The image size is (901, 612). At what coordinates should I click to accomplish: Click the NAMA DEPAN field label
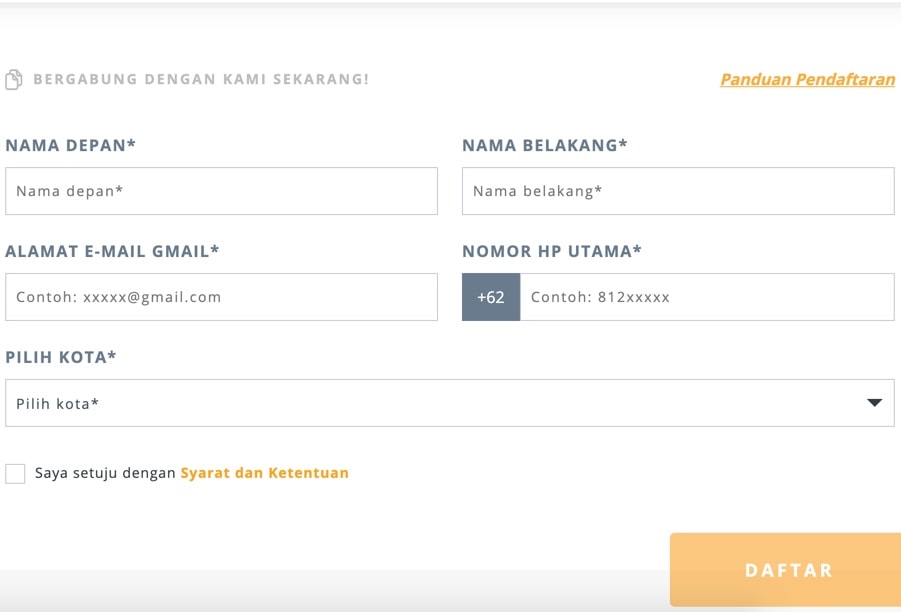[70, 145]
